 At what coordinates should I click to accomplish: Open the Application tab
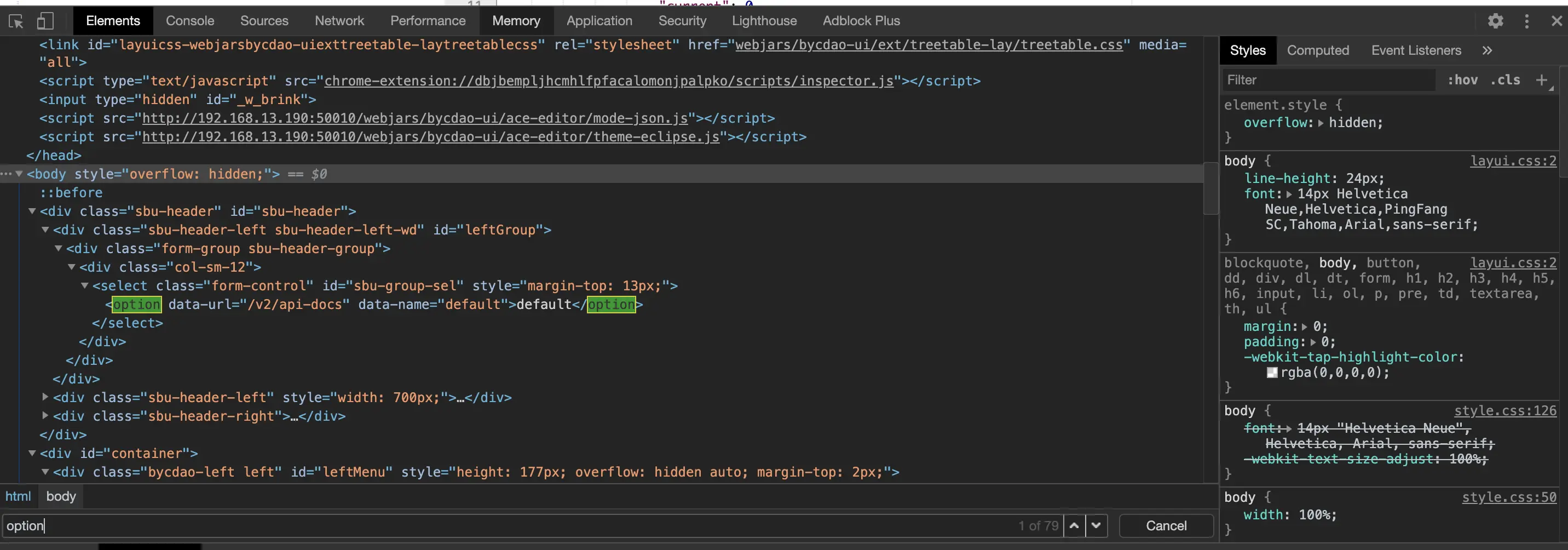pyautogui.click(x=599, y=21)
